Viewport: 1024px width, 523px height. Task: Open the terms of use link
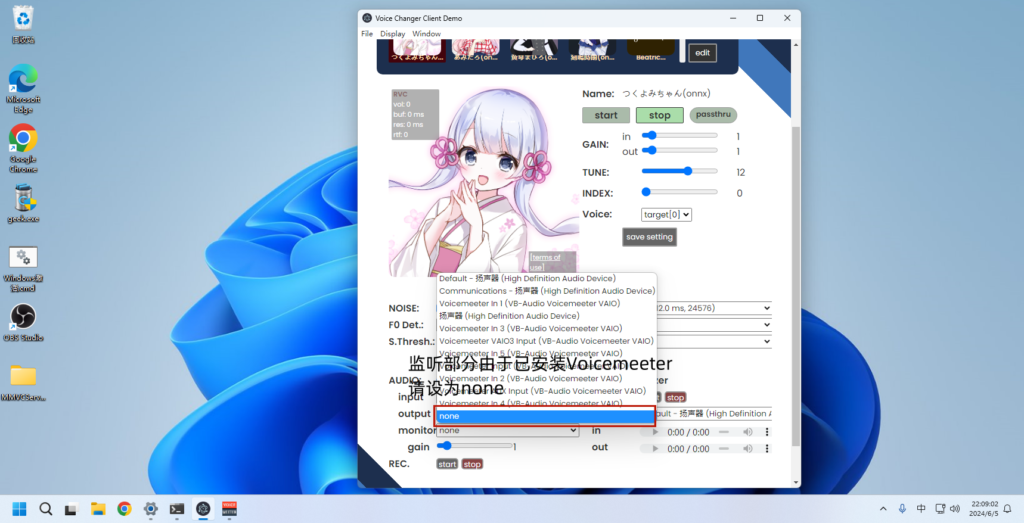coord(545,262)
